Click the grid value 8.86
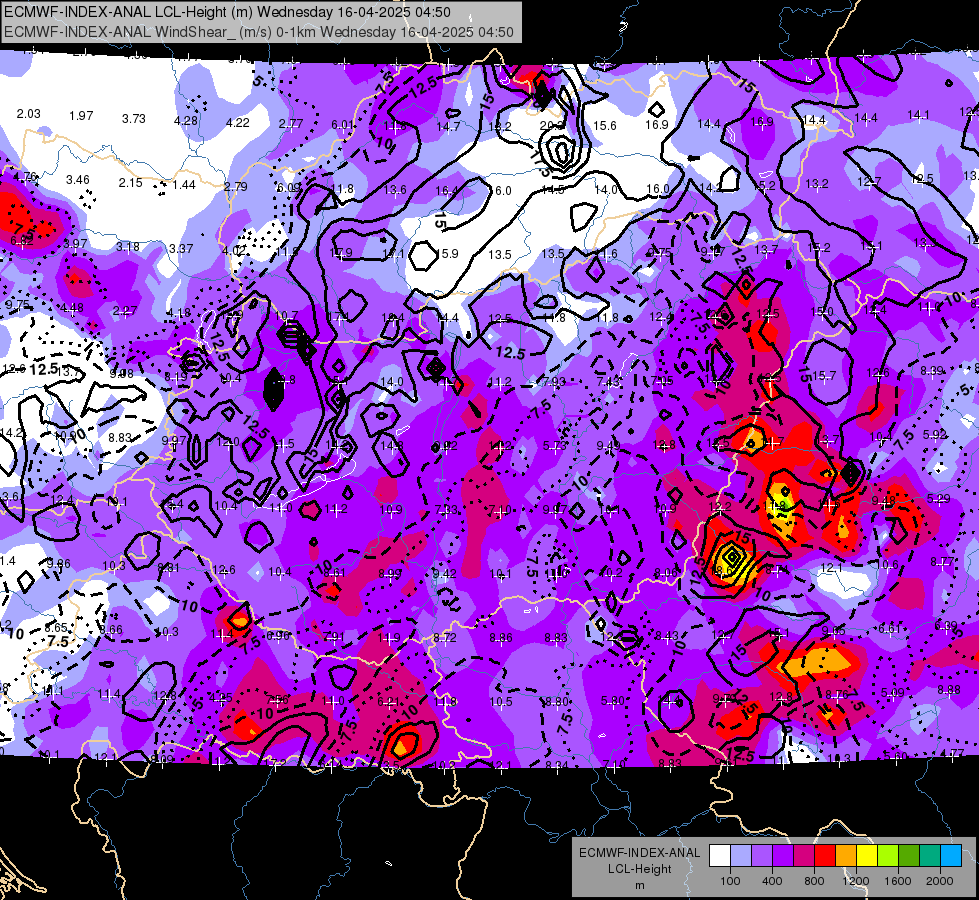 [501, 638]
